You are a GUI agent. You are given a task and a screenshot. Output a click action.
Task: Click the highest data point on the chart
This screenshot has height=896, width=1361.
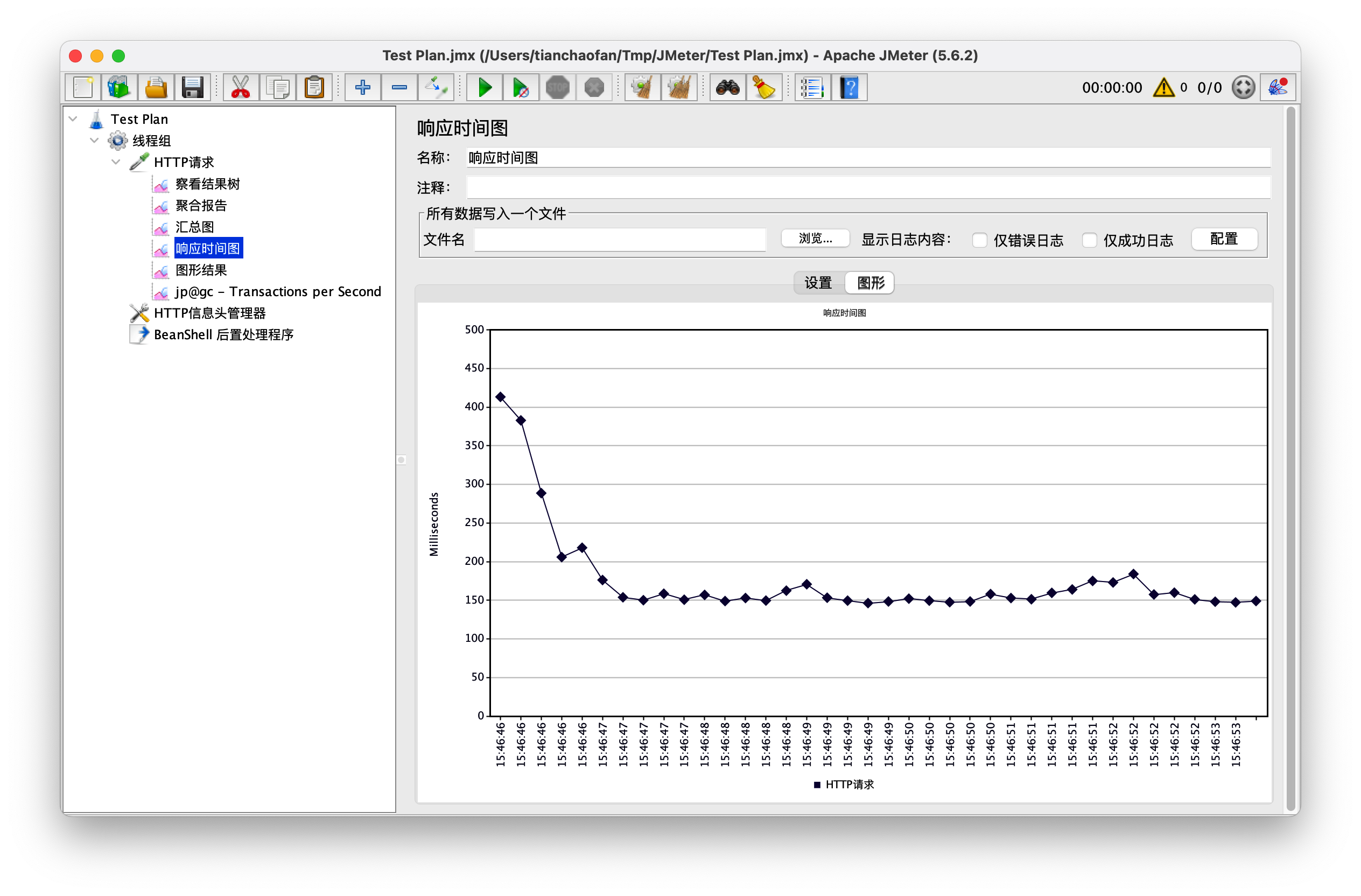coord(500,397)
